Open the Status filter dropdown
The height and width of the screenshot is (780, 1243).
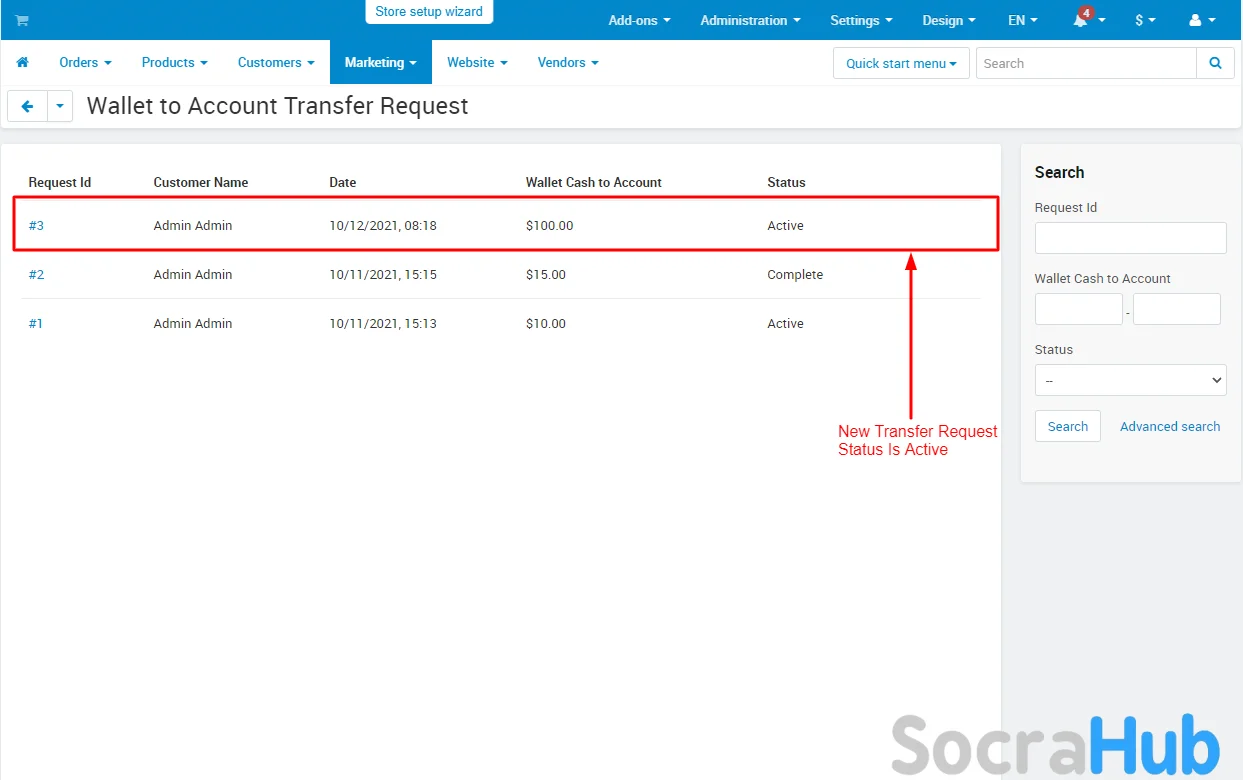(x=1130, y=380)
